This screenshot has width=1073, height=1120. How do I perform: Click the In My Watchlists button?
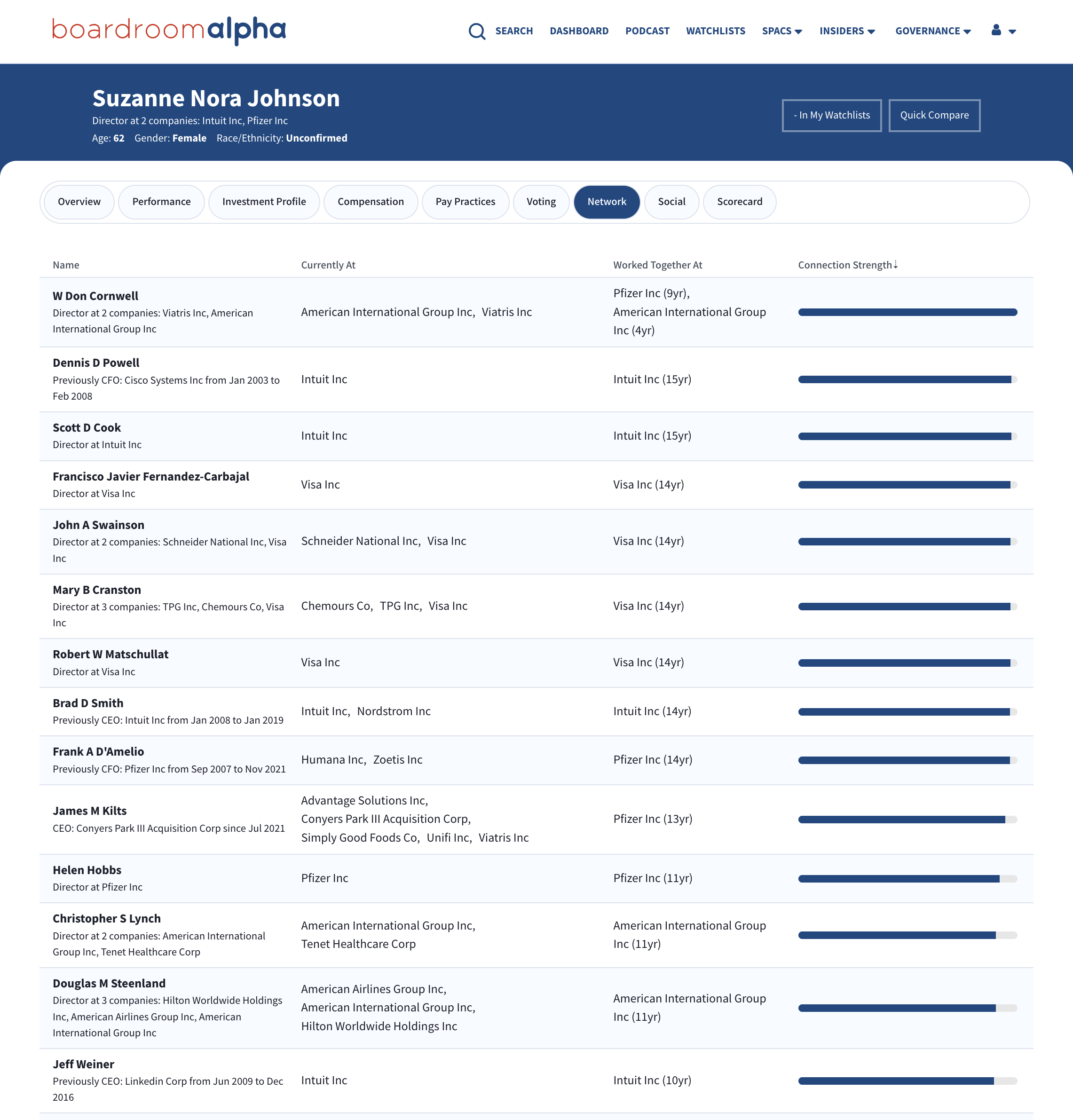831,115
